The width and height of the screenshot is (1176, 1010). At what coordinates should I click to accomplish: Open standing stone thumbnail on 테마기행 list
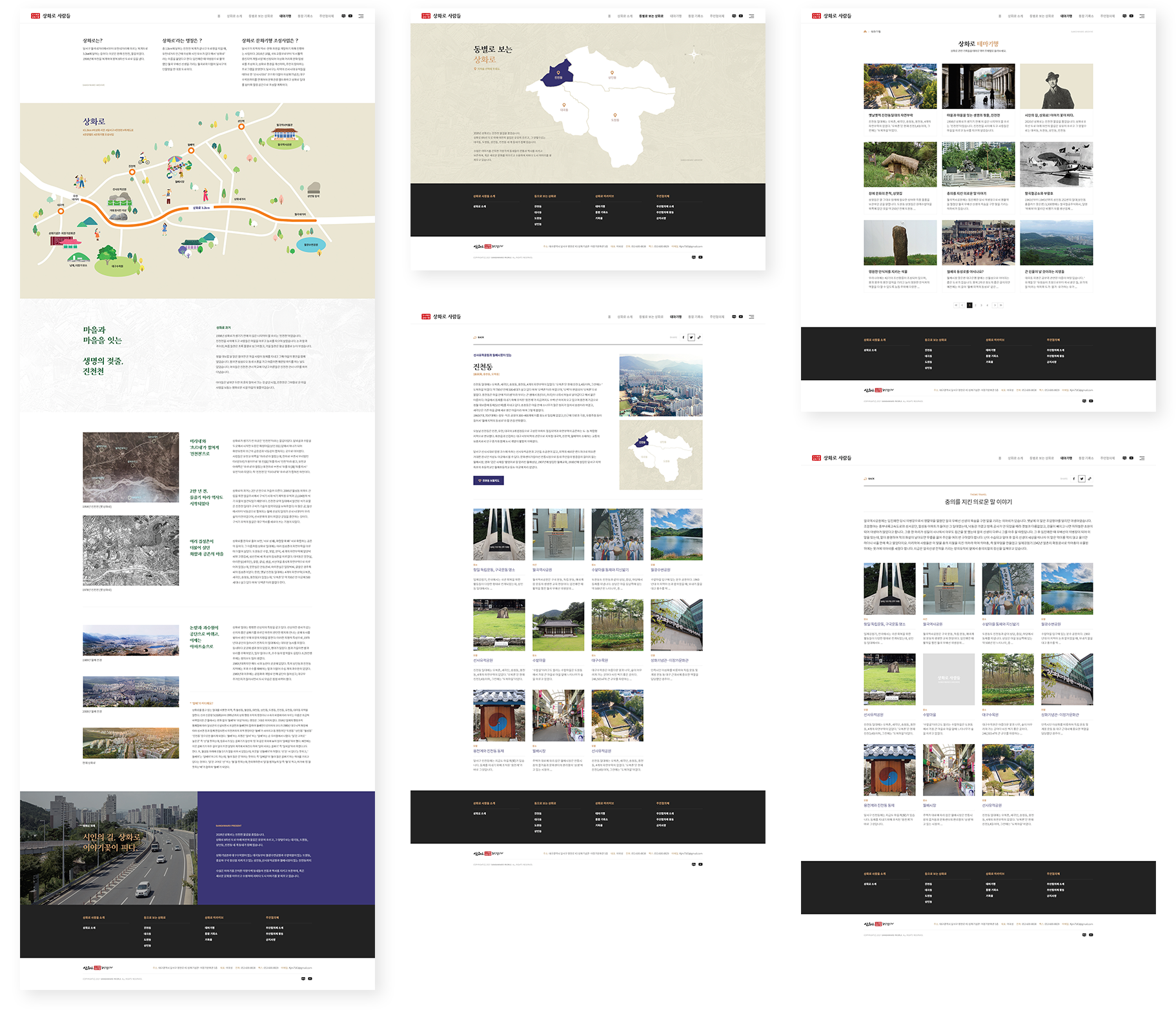click(x=900, y=243)
